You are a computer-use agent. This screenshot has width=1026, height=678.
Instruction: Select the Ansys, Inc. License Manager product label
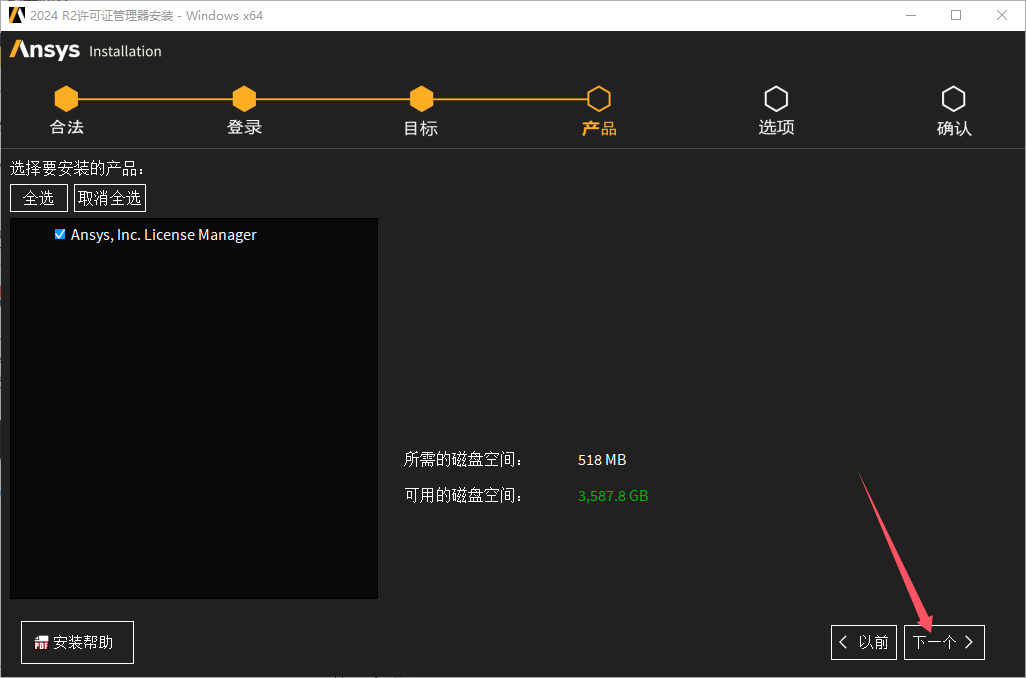165,235
